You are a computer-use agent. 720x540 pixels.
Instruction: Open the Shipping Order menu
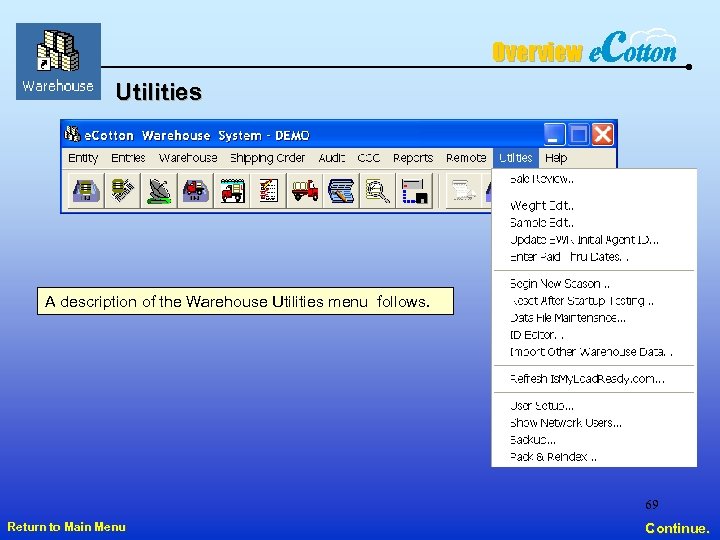[267, 158]
